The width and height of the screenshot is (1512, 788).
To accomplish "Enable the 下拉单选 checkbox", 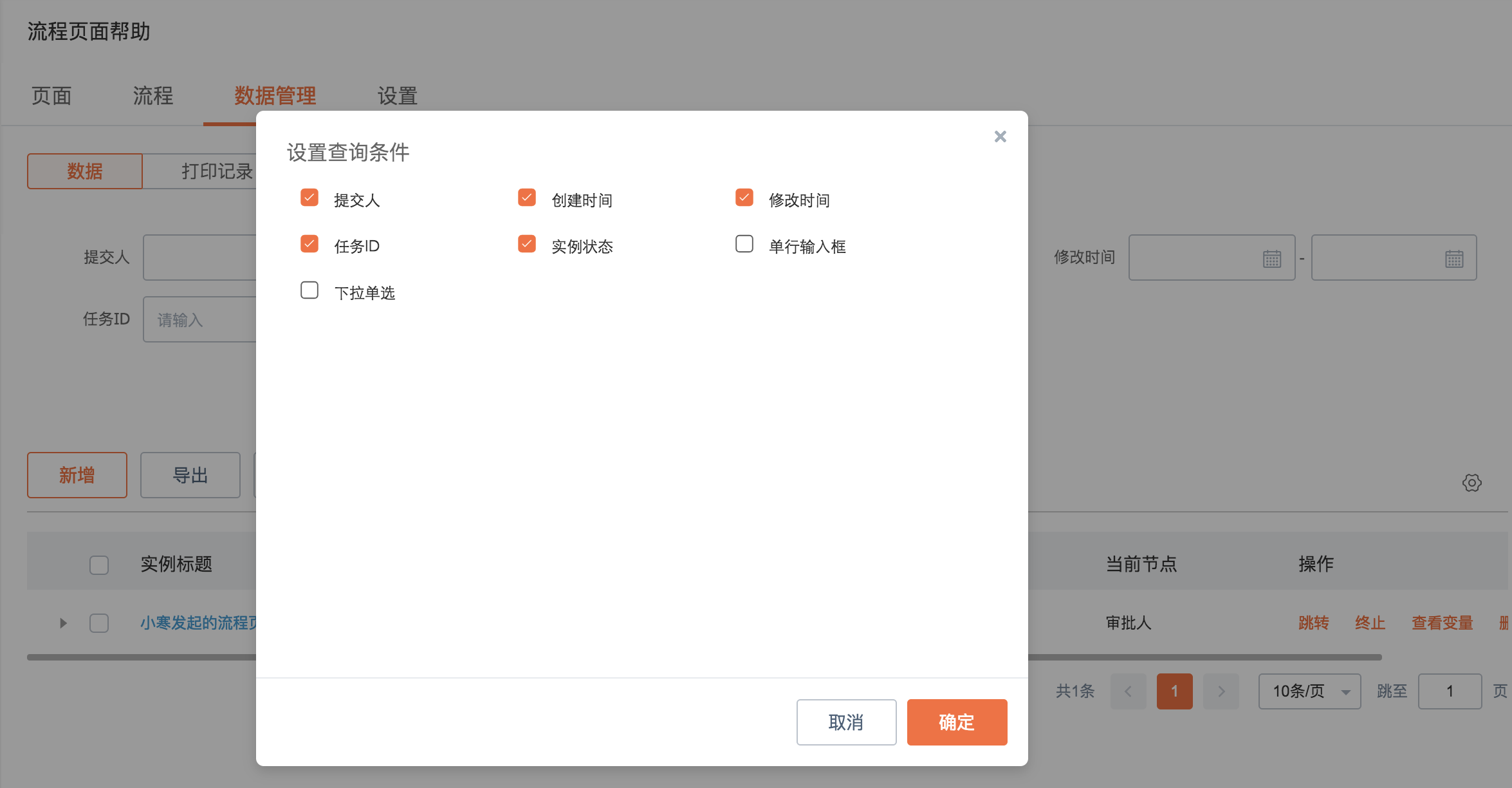I will 309,290.
